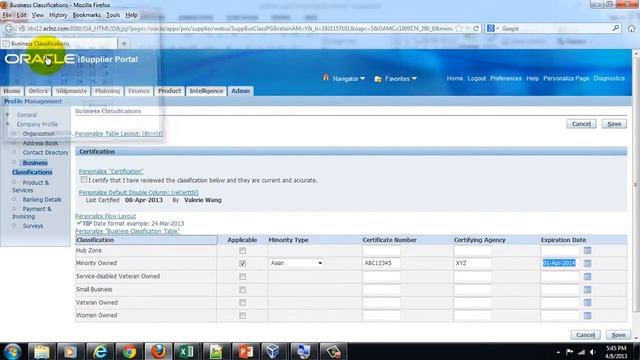Open the History menu
This screenshot has width=640, height=360.
58,15
